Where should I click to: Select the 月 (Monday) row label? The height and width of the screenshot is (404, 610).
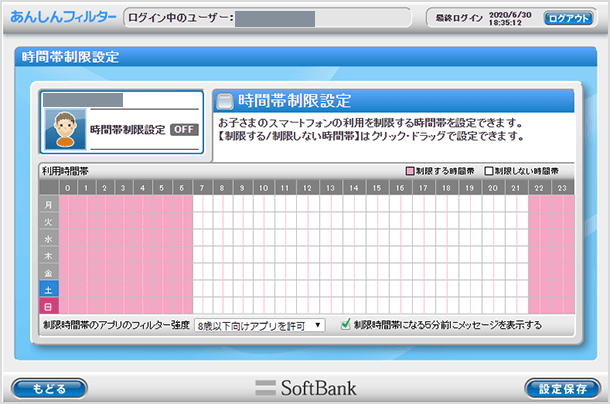pos(48,204)
